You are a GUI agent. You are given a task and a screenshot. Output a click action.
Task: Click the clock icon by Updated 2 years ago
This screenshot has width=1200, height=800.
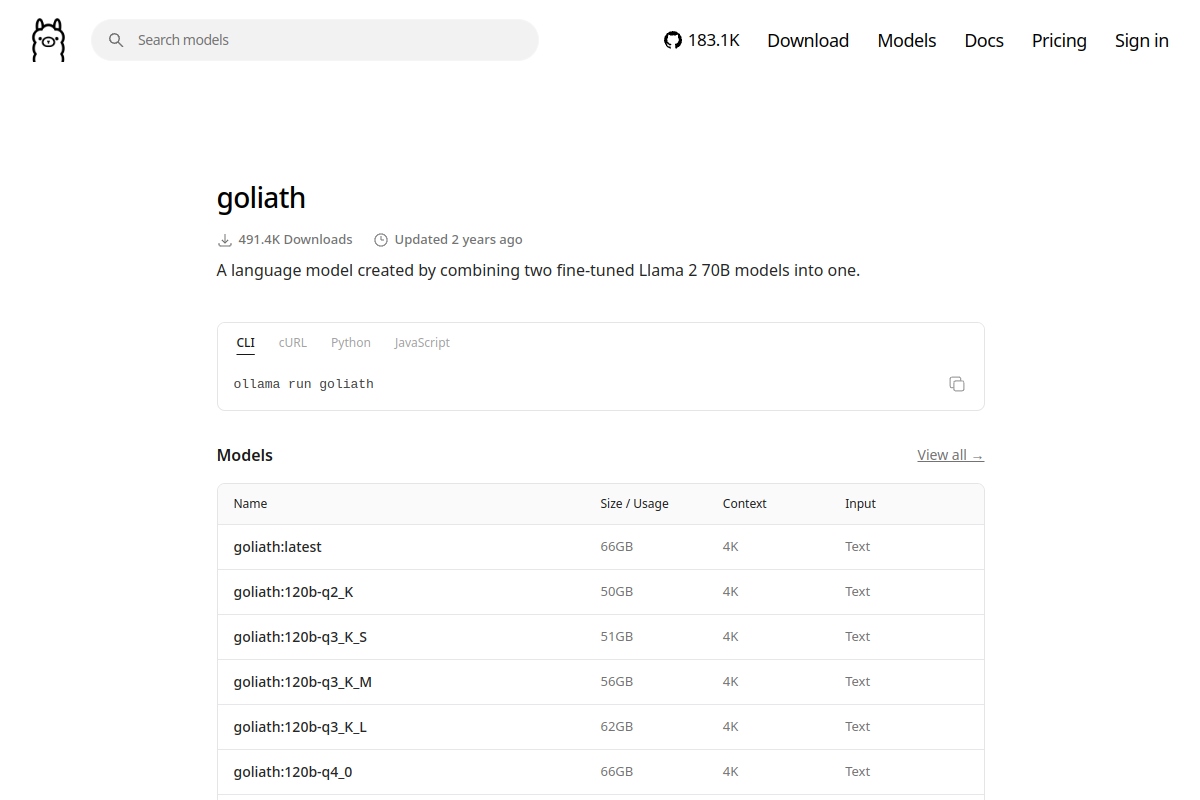pos(380,240)
